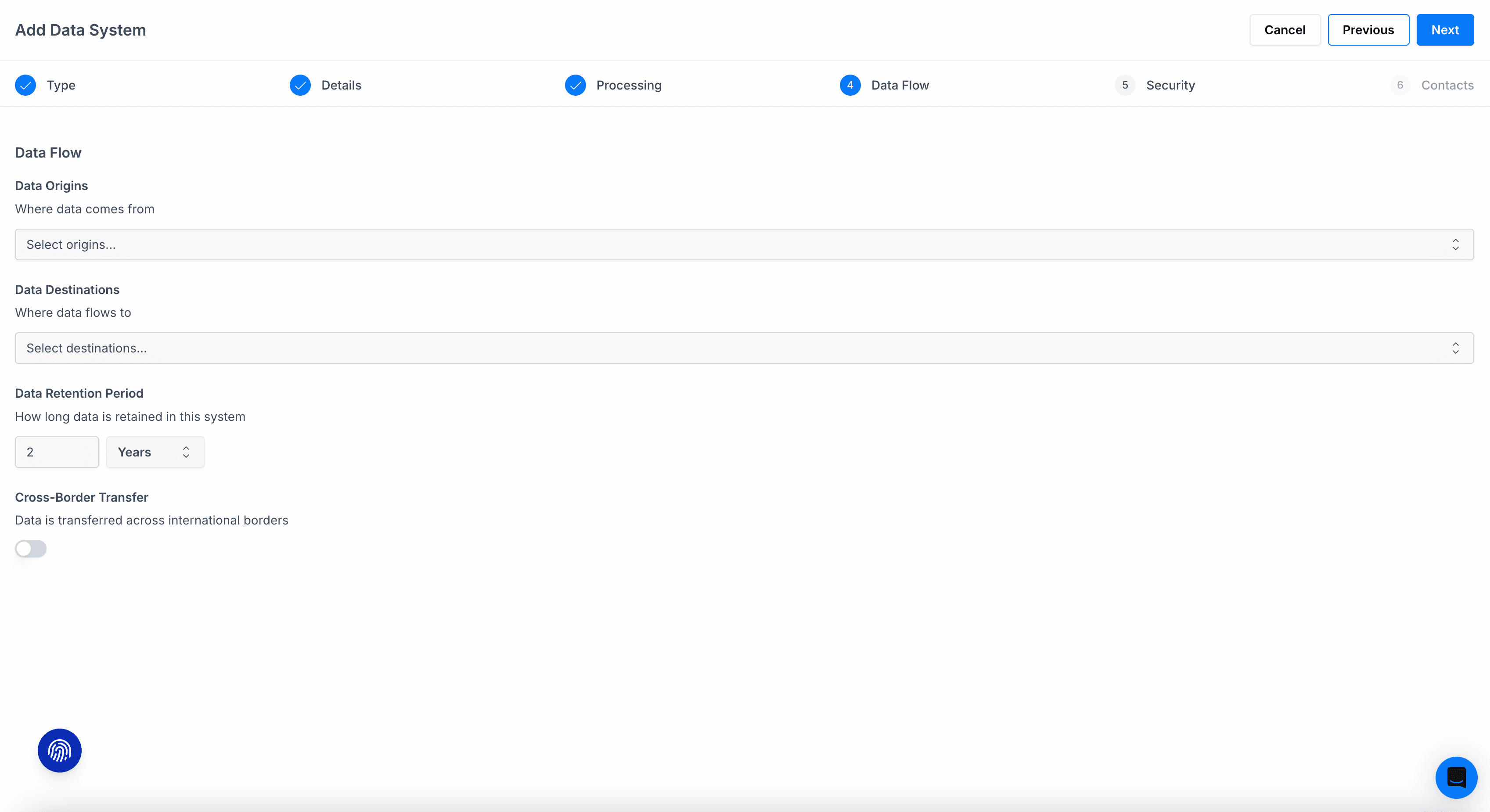Image resolution: width=1490 pixels, height=812 pixels.
Task: Click chevron arrows in origins field
Action: [1455, 244]
